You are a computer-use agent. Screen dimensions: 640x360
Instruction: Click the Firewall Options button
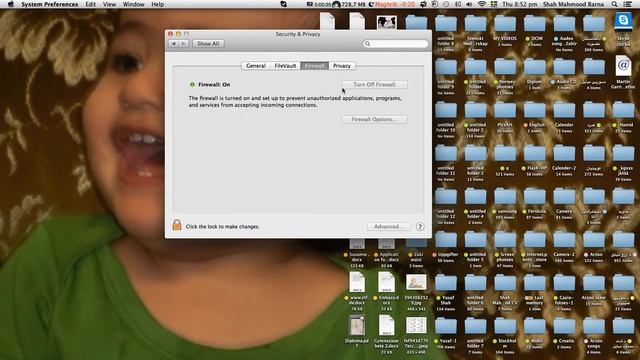point(374,120)
